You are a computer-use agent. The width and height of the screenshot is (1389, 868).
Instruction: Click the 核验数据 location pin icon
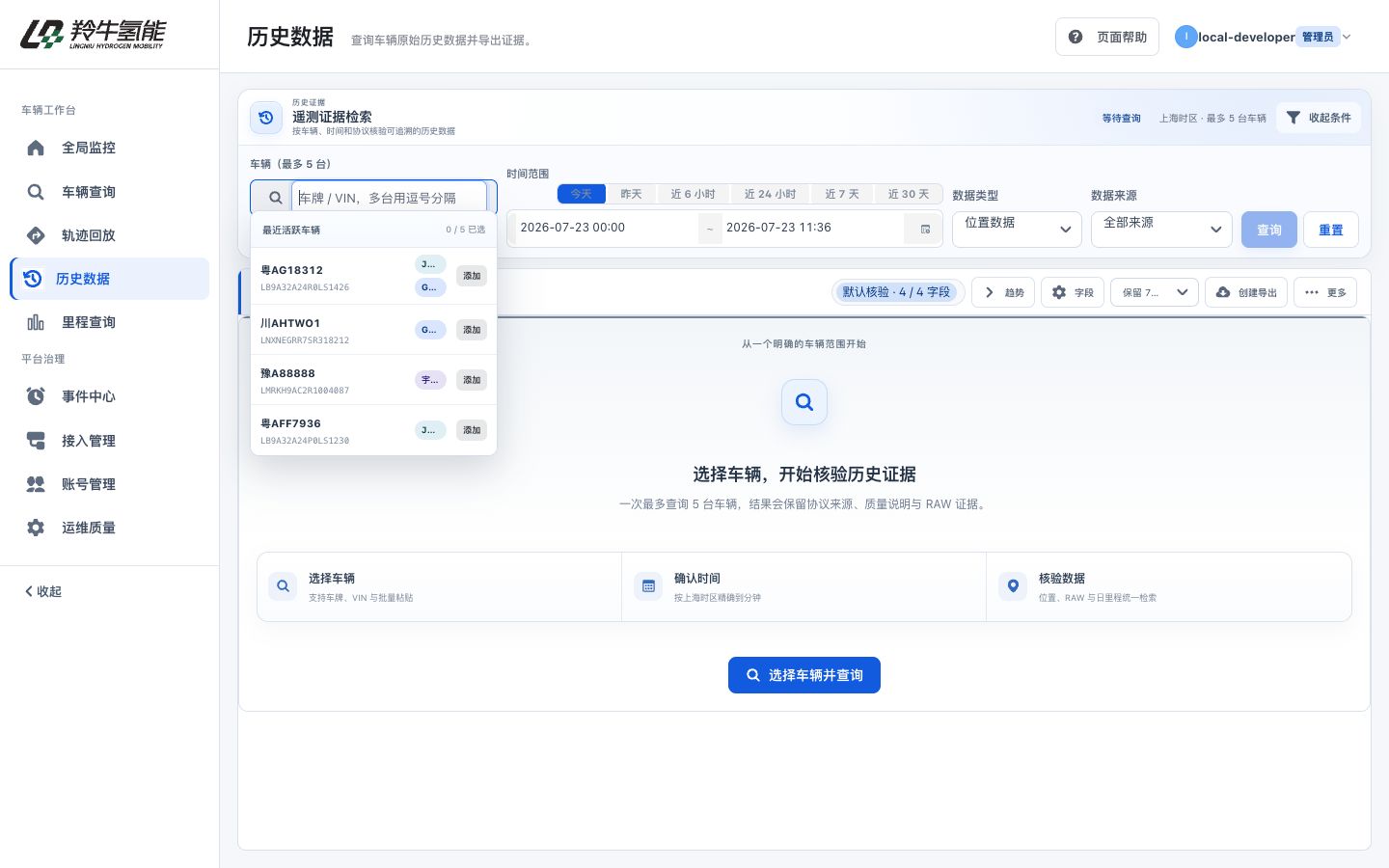(1013, 586)
